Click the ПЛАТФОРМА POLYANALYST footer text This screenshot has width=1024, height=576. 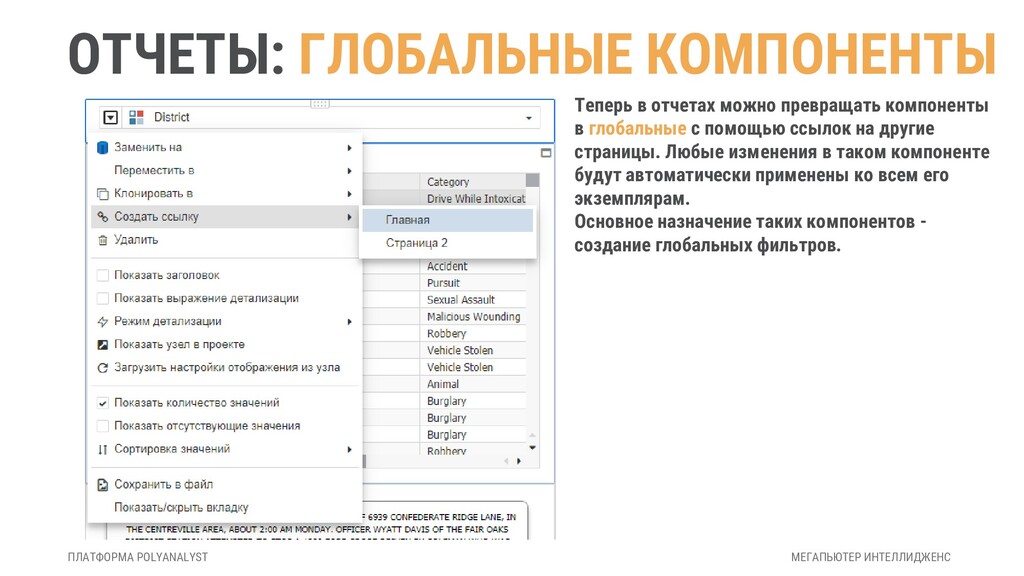138,557
